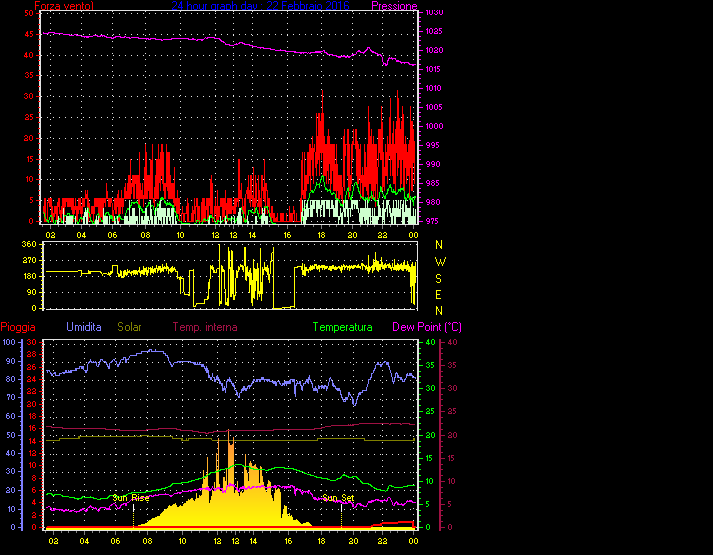Click the '975' pressure axis value
The width and height of the screenshot is (713, 555).
click(x=433, y=221)
